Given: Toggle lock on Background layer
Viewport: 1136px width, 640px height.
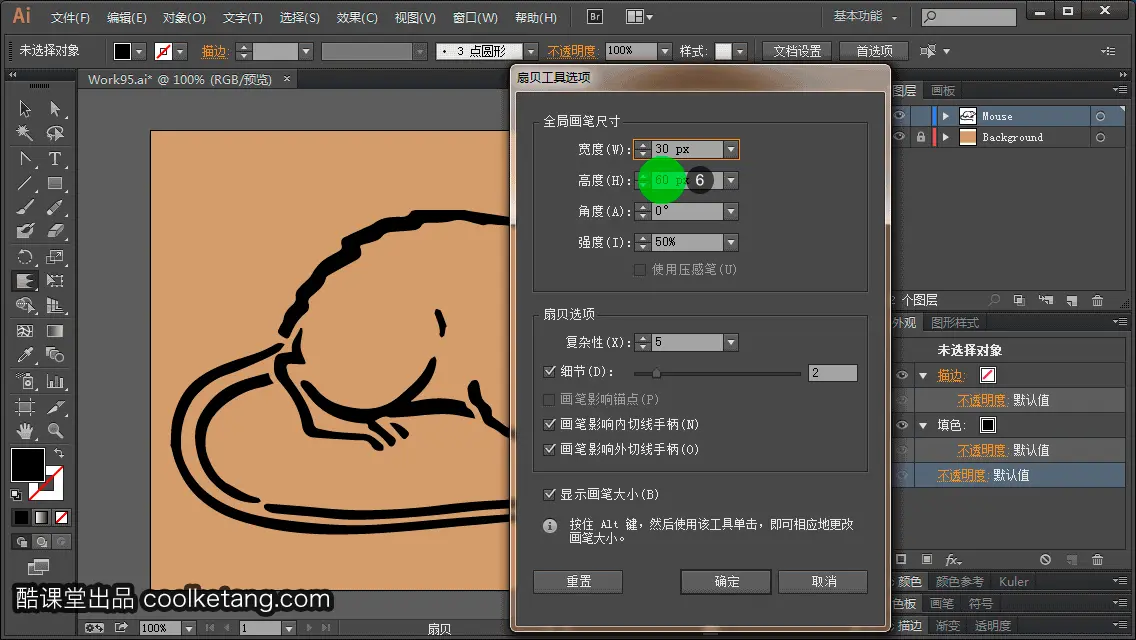Looking at the screenshot, I should pyautogui.click(x=920, y=137).
